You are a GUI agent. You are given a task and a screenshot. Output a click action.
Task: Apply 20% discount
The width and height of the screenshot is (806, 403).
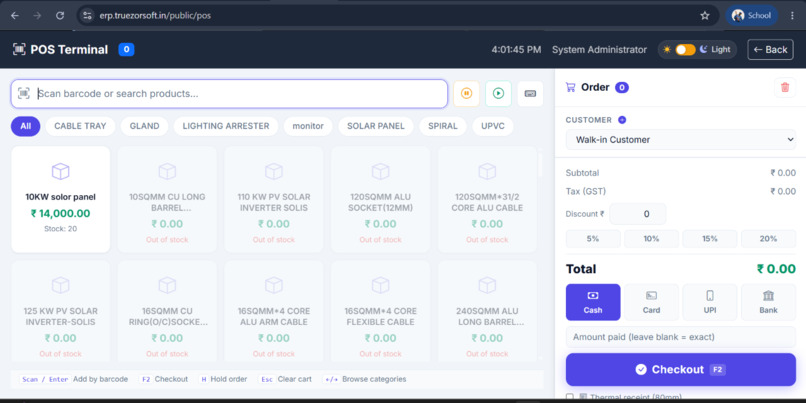click(x=768, y=239)
